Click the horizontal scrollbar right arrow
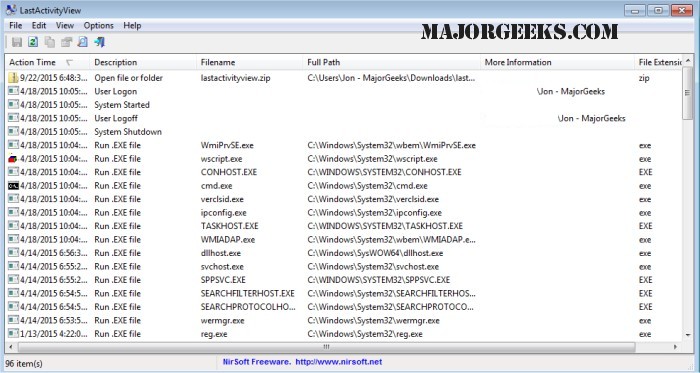Image resolution: width=700 pixels, height=373 pixels. 675,347
